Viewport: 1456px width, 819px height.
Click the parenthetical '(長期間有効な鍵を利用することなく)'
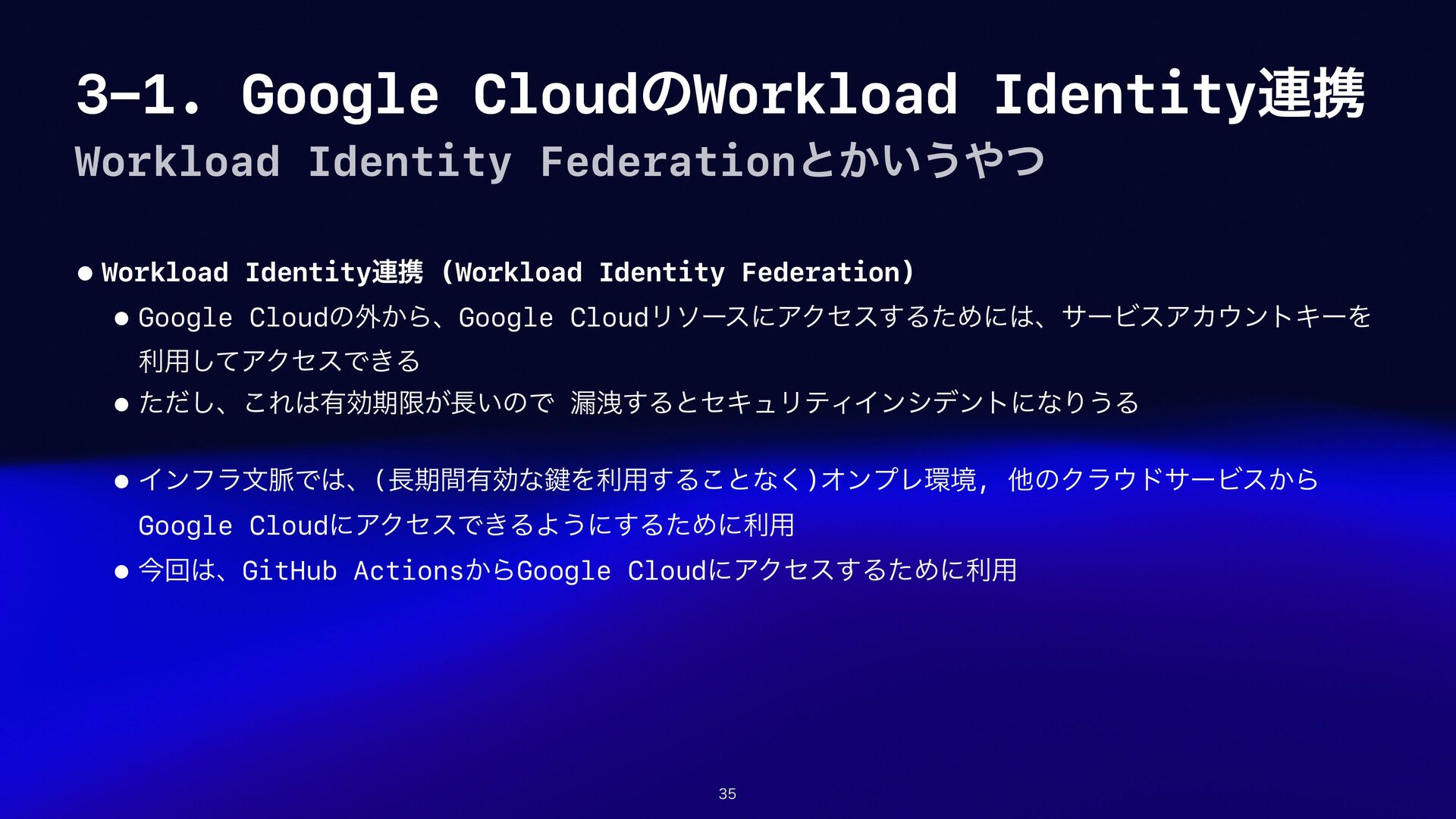[597, 480]
